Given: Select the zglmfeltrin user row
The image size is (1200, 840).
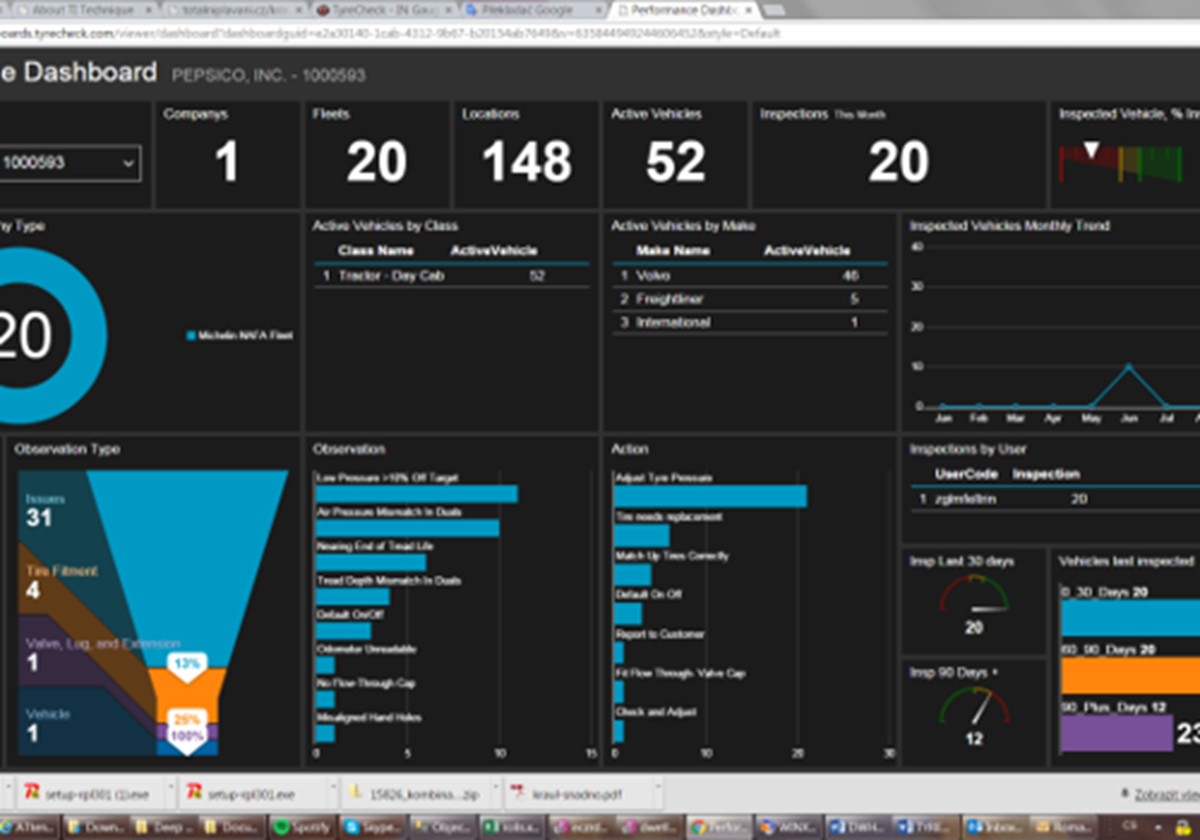Looking at the screenshot, I should point(1055,498).
